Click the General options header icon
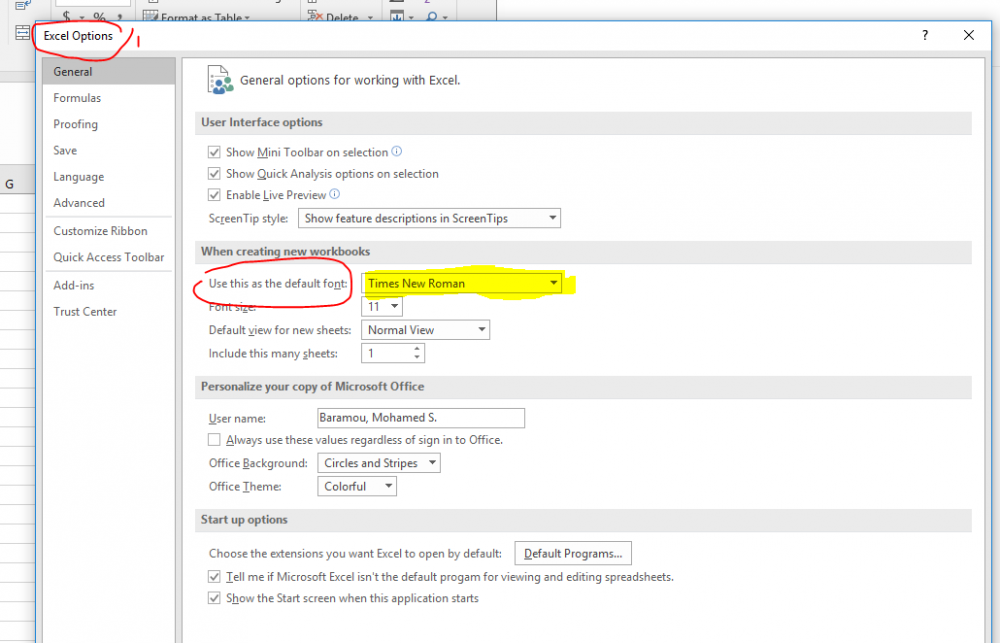 [218, 80]
